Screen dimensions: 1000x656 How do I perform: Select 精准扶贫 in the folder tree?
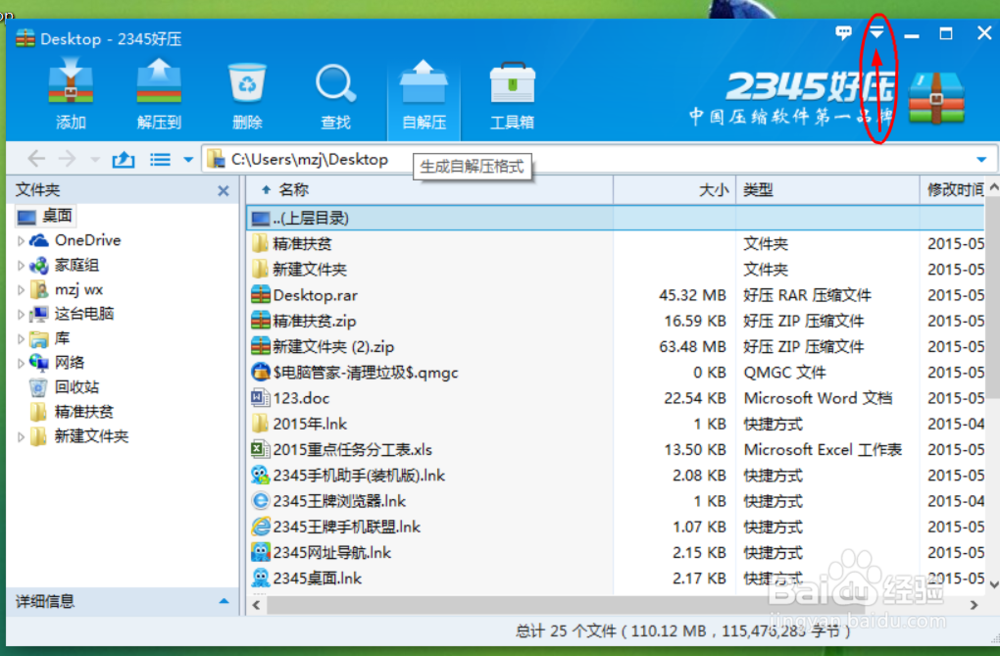72,412
